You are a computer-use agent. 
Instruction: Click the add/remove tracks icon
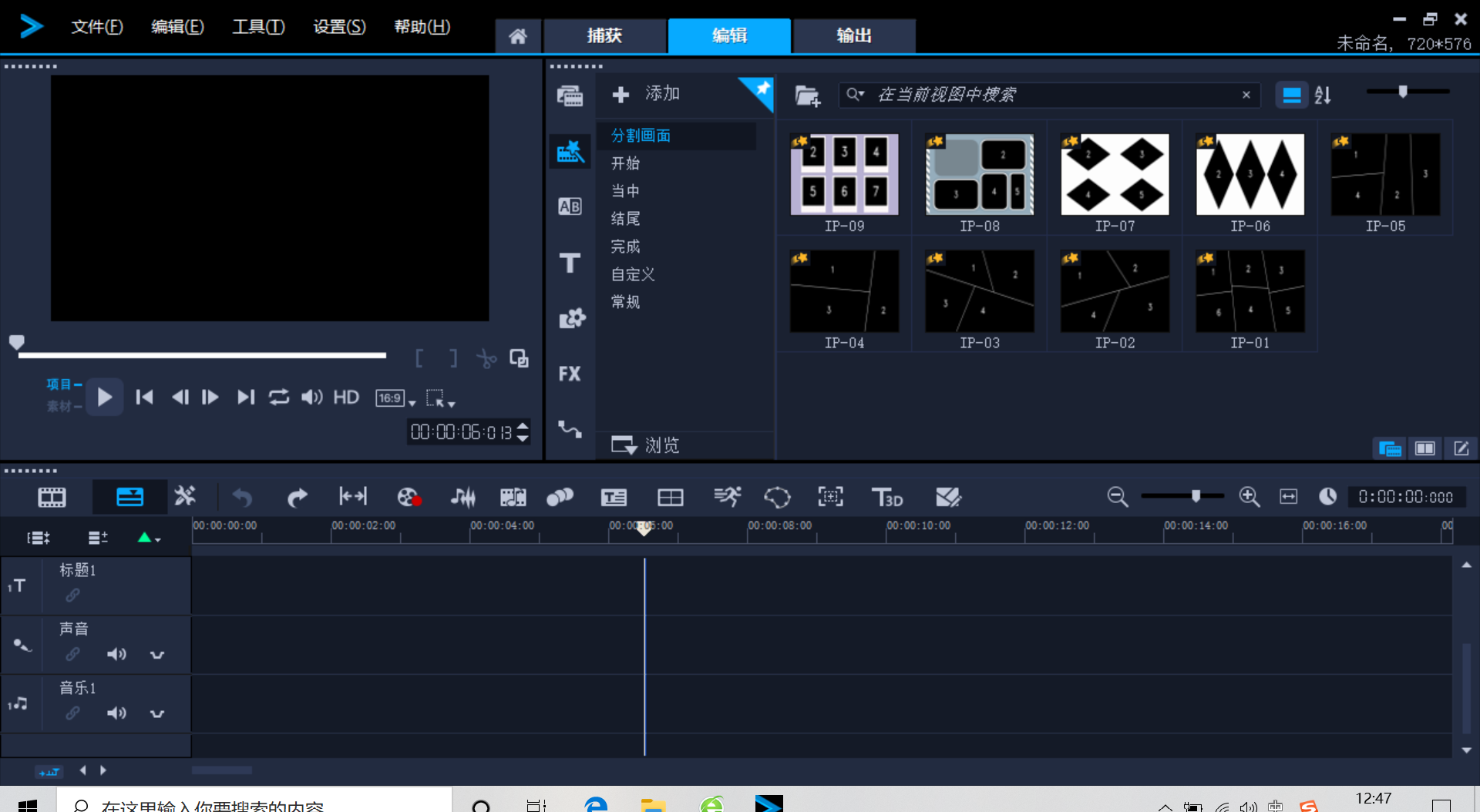[98, 538]
